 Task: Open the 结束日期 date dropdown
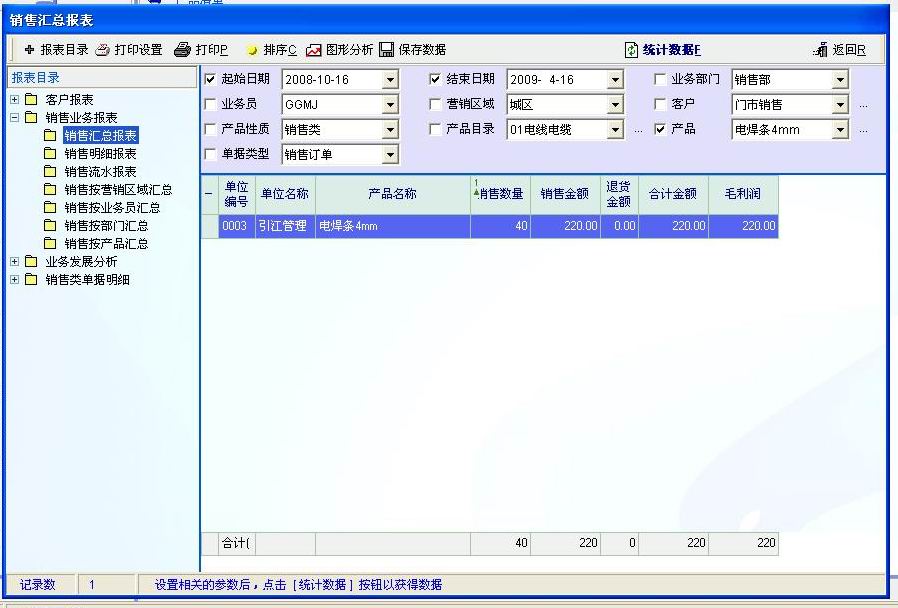(615, 80)
